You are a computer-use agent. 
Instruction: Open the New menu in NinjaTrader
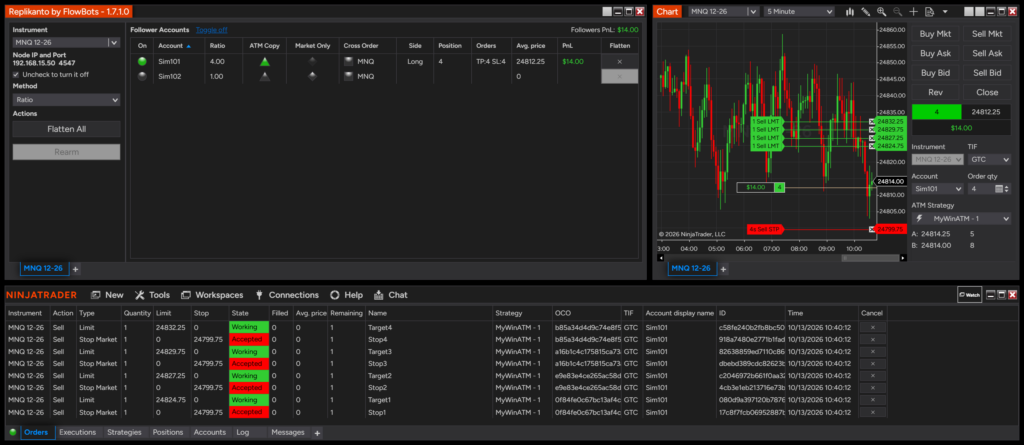pos(106,295)
